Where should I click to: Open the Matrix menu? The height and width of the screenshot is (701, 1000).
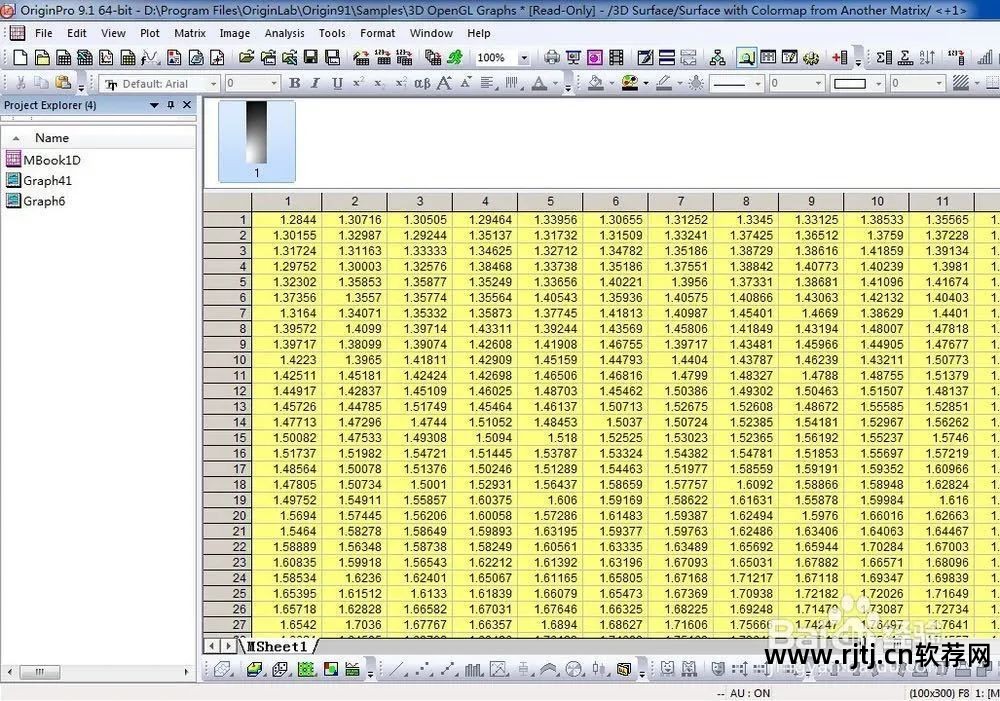[190, 33]
